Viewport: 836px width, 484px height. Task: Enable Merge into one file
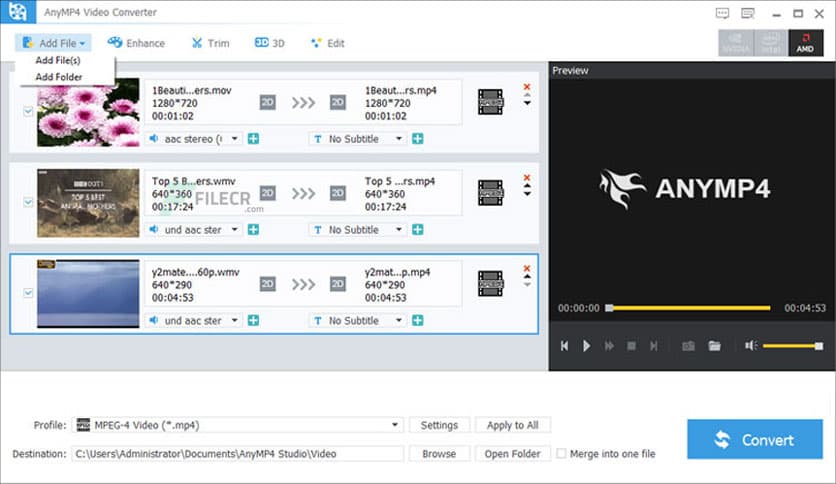pyautogui.click(x=561, y=454)
